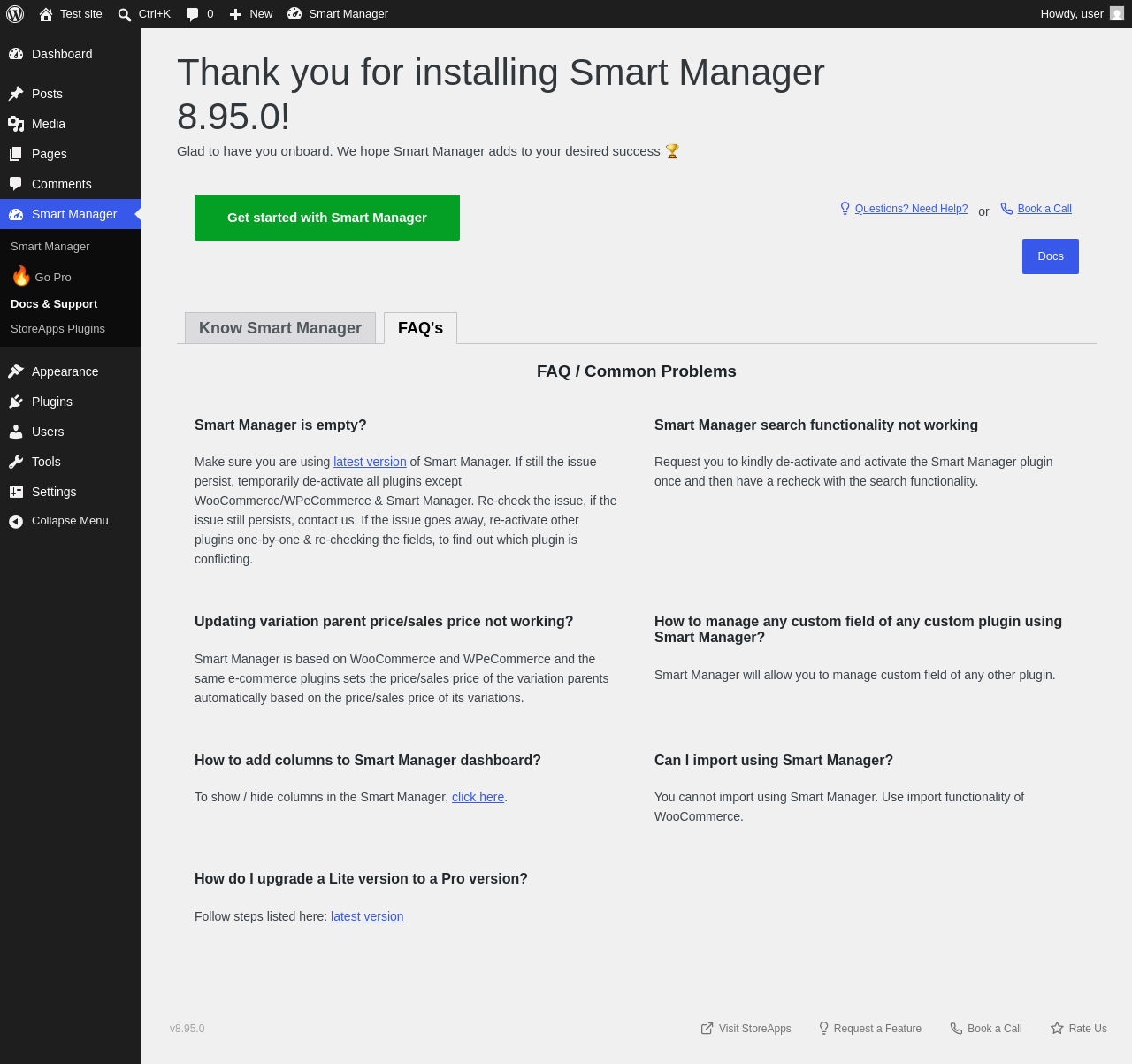Click the Collapse Menu arrow icon
The width and height of the screenshot is (1132, 1064).
(x=16, y=522)
